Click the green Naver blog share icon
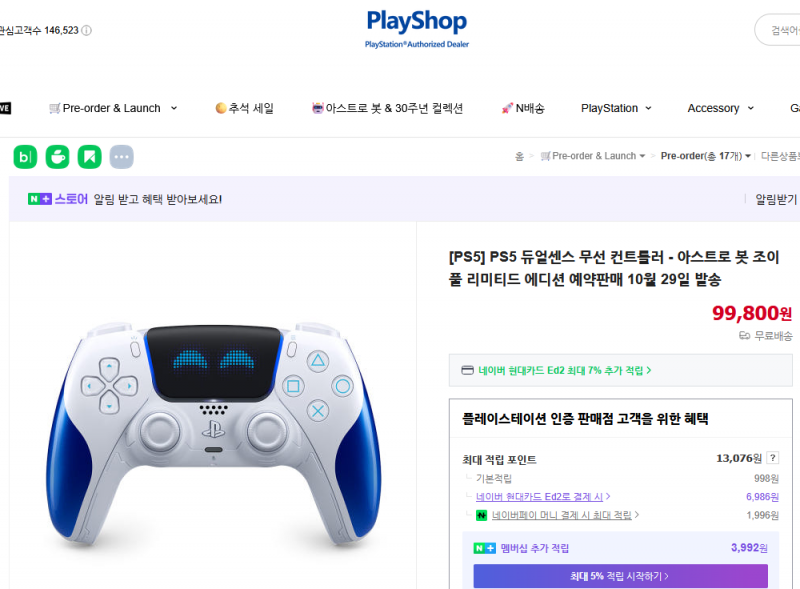 (25, 157)
